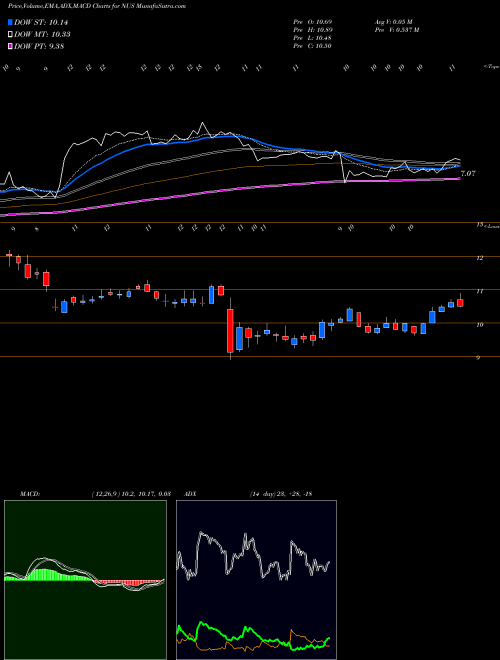The image size is (500, 660).
Task: Select the 'DOW ST: 10.14' legend label
Action: tap(41, 22)
